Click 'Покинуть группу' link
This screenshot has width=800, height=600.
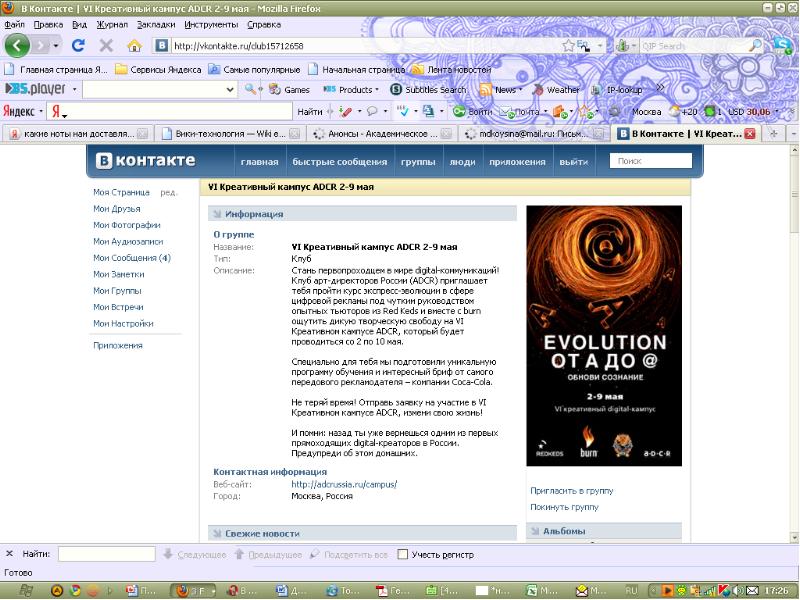point(564,507)
